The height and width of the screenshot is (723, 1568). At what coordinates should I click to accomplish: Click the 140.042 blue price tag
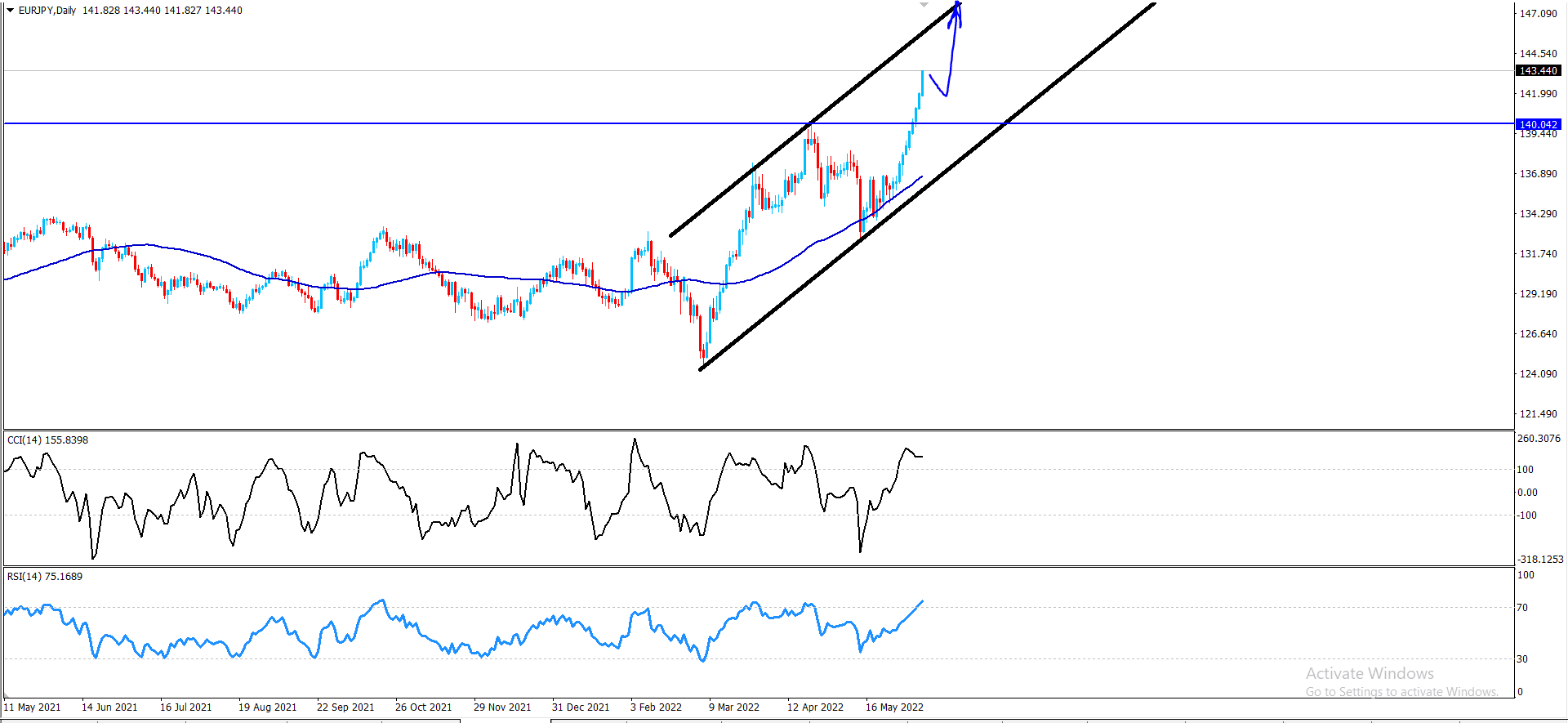[1538, 124]
